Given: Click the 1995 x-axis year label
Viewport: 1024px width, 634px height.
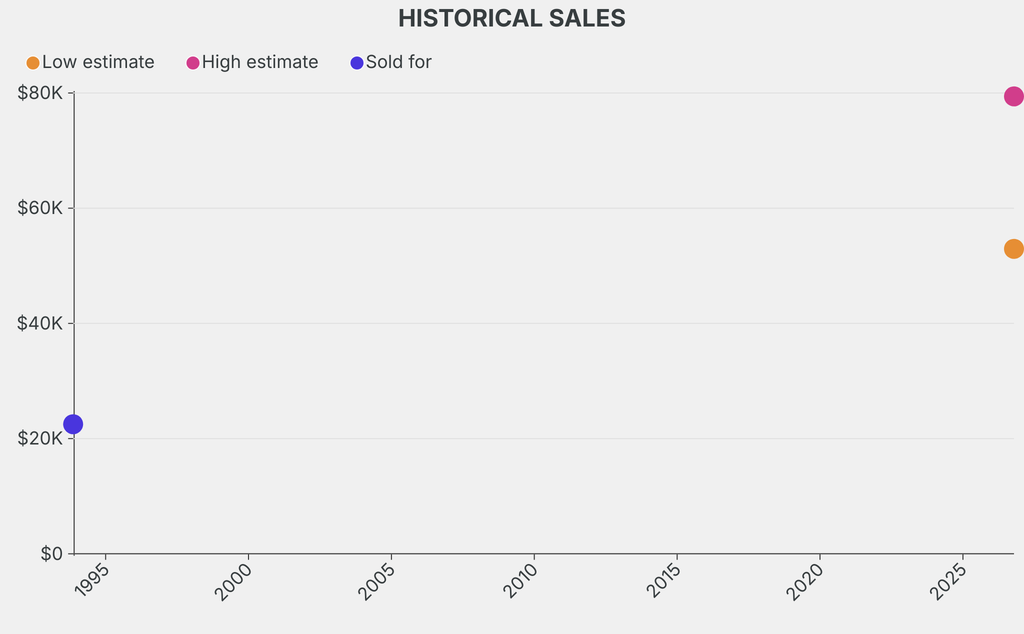Looking at the screenshot, I should point(91,580).
